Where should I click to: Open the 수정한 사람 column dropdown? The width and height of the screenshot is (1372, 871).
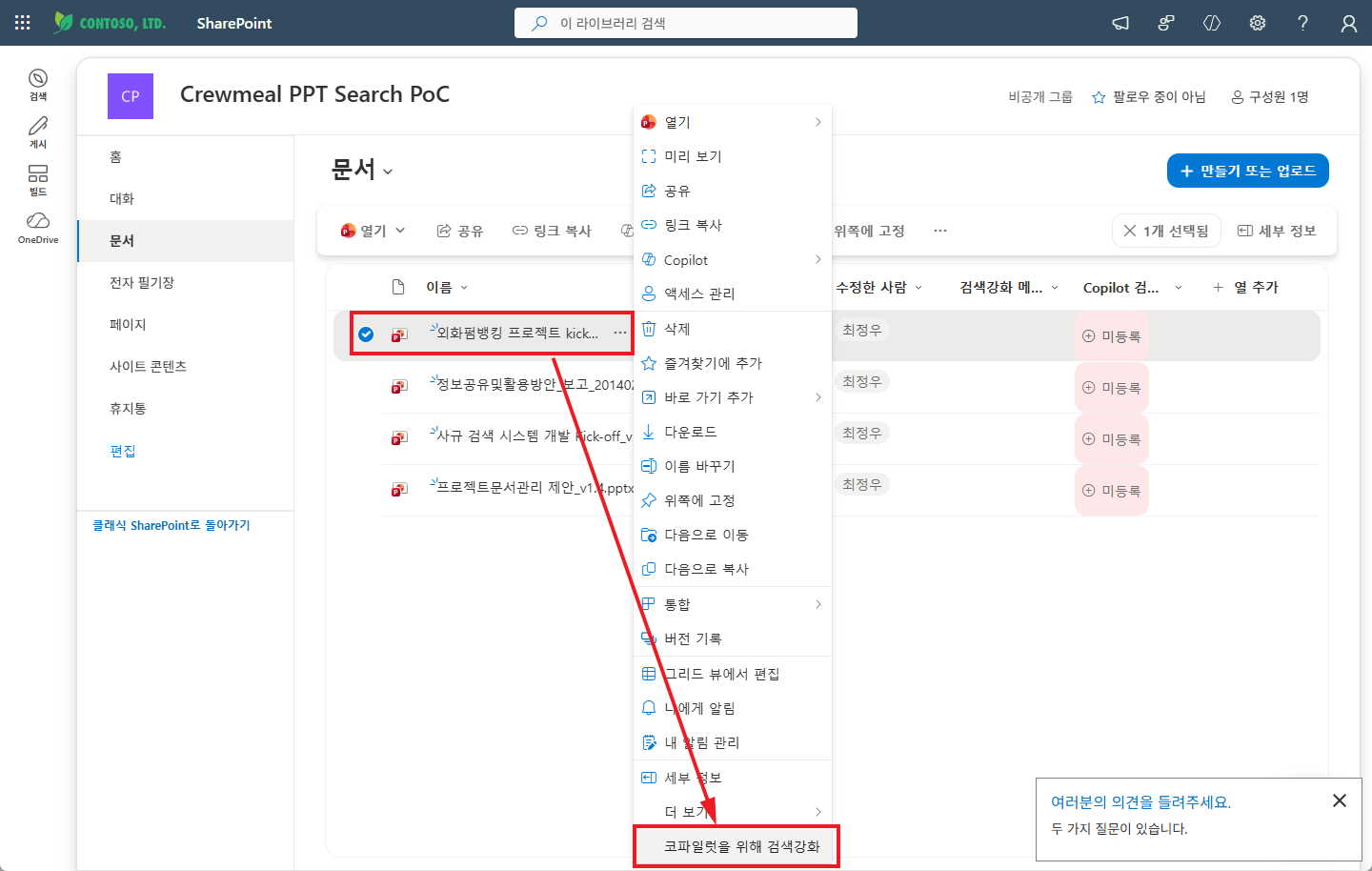point(918,287)
